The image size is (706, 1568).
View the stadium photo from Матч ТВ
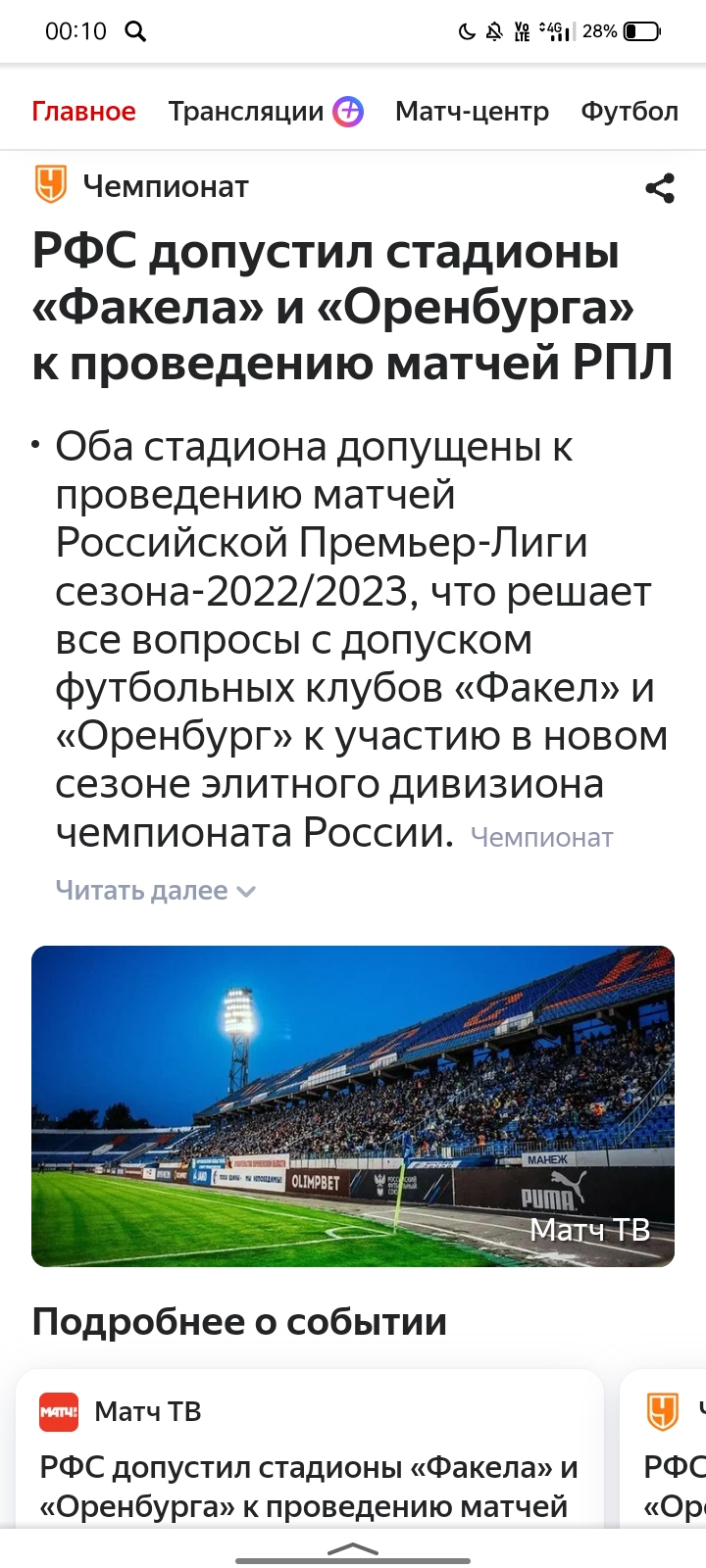coord(353,1105)
